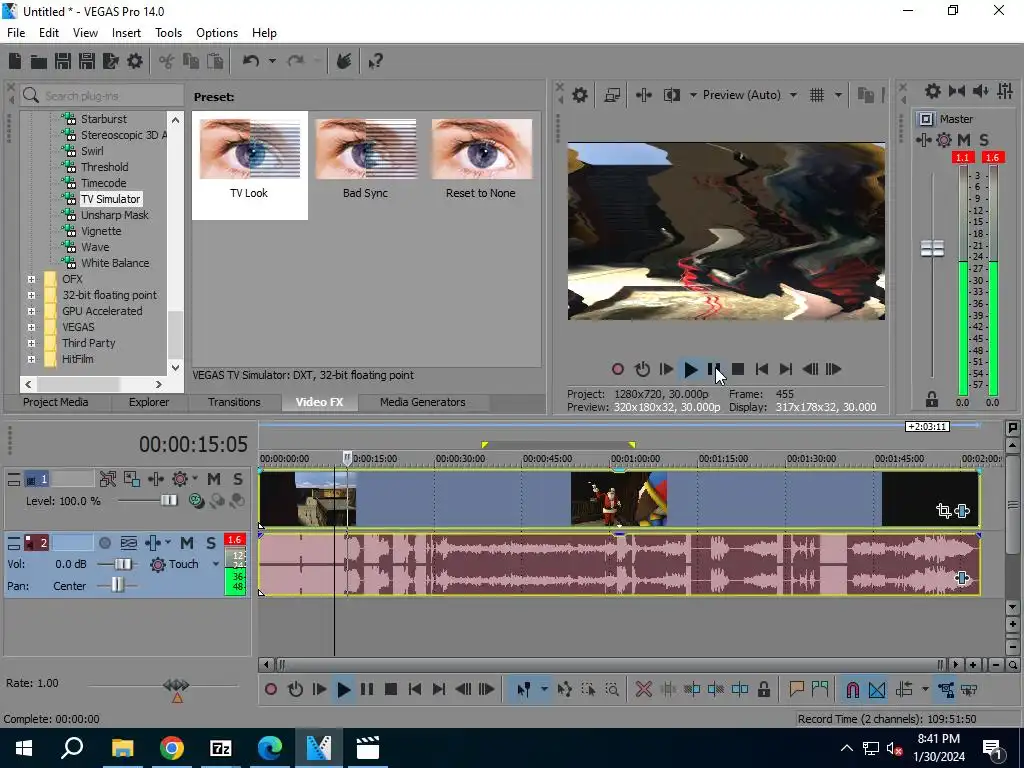Switch to Media Generators tab
1024x768 pixels.
pos(423,402)
